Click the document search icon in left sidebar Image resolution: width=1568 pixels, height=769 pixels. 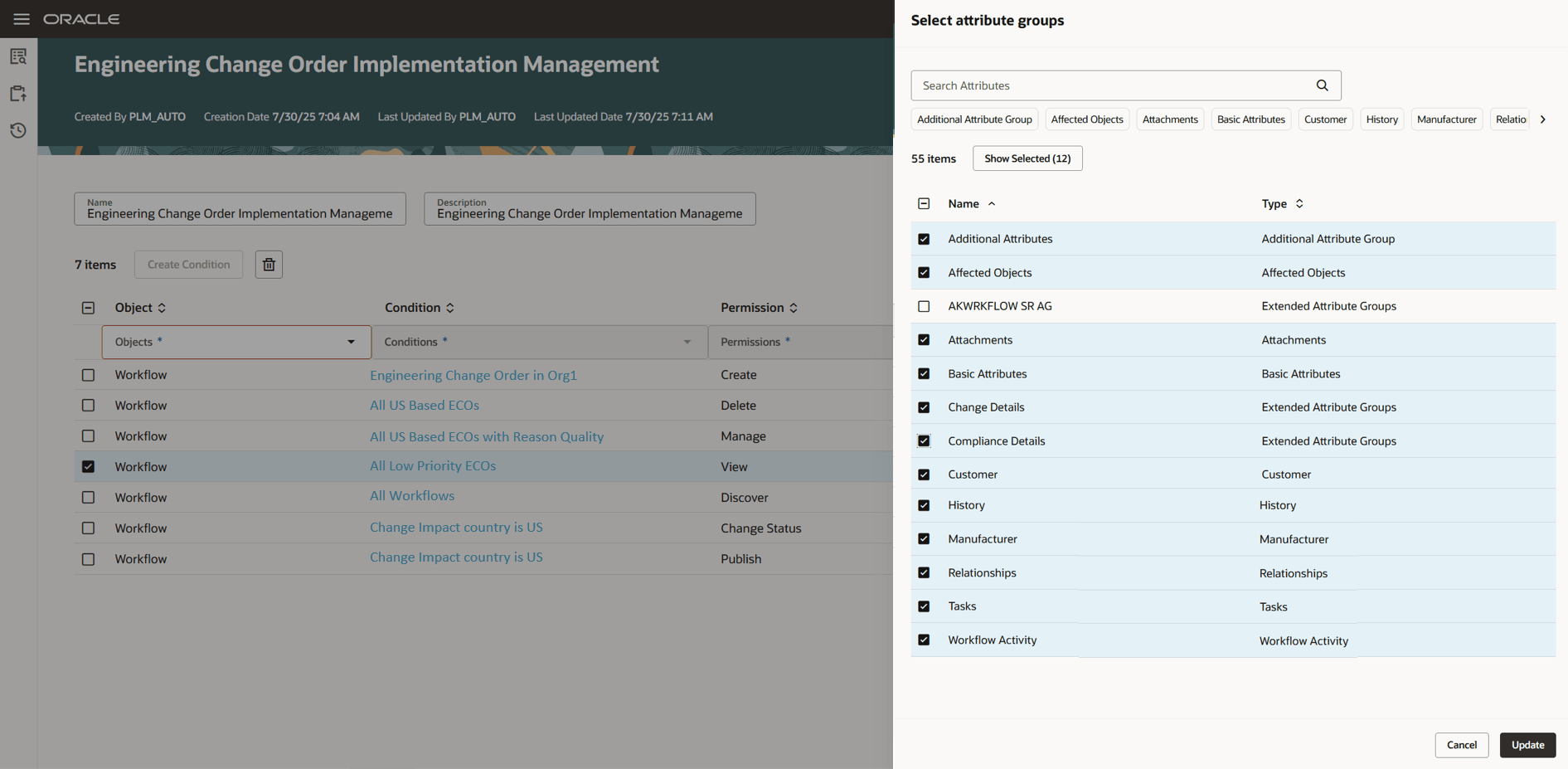coord(17,56)
